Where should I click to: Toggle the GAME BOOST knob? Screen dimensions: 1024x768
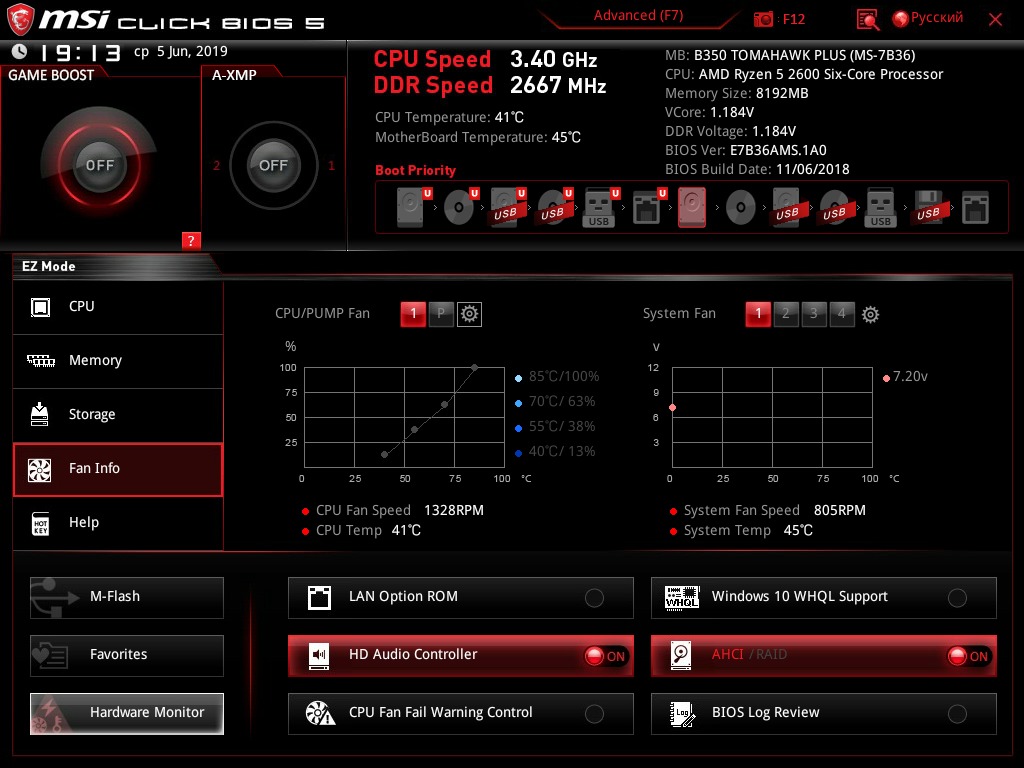point(99,165)
